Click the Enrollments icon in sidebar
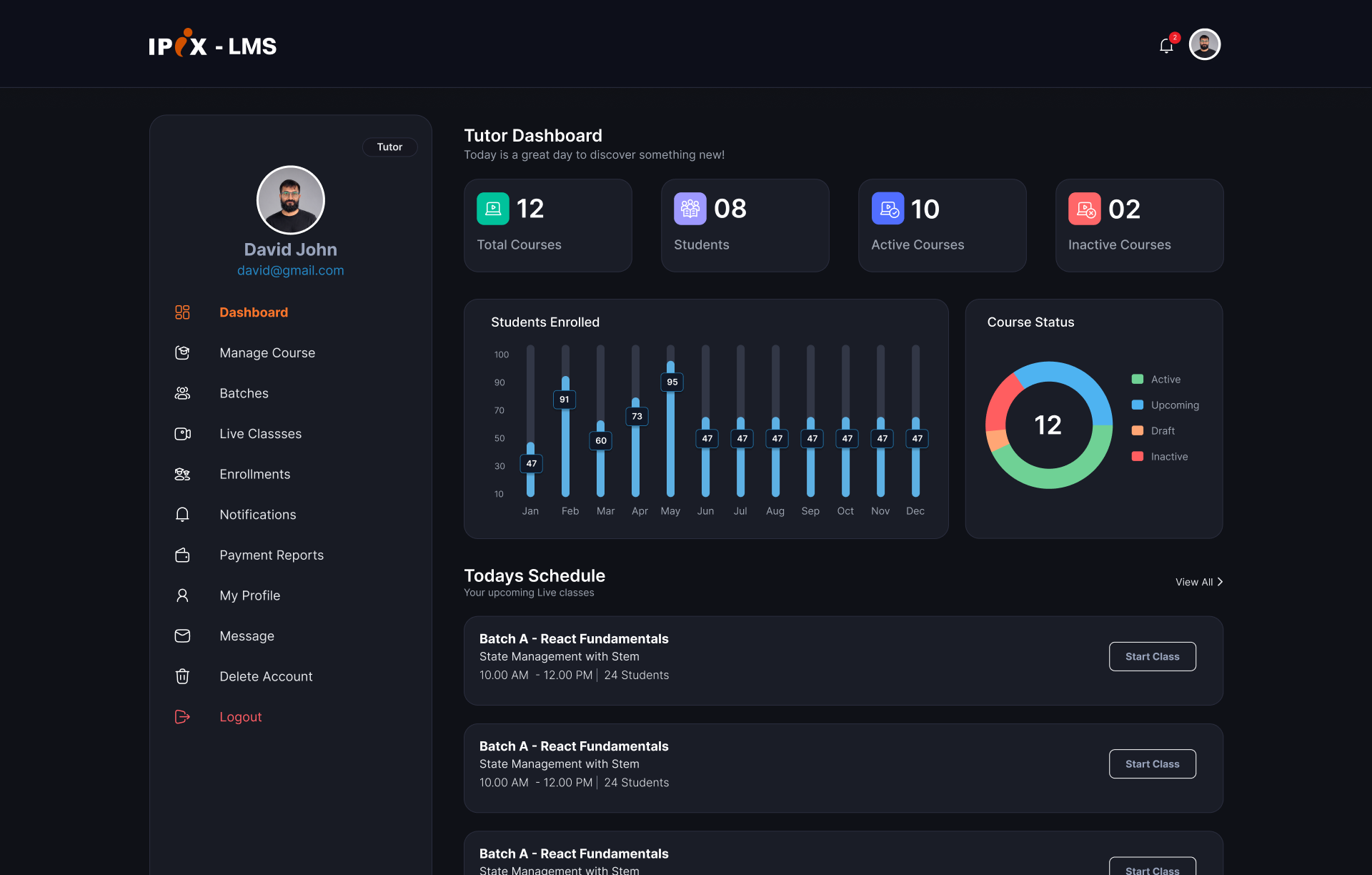The image size is (1372, 875). 182,474
